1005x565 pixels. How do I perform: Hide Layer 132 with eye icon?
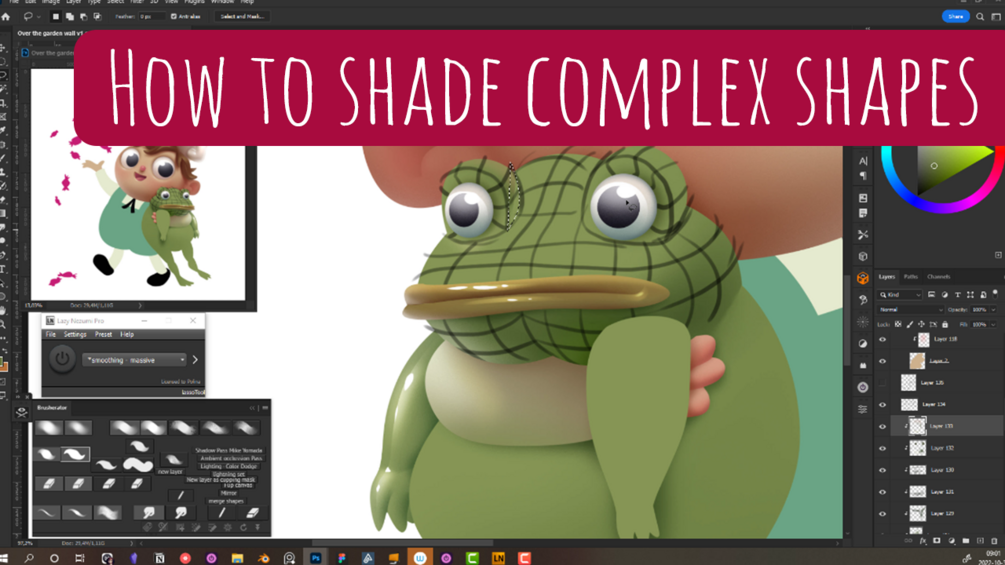point(883,448)
